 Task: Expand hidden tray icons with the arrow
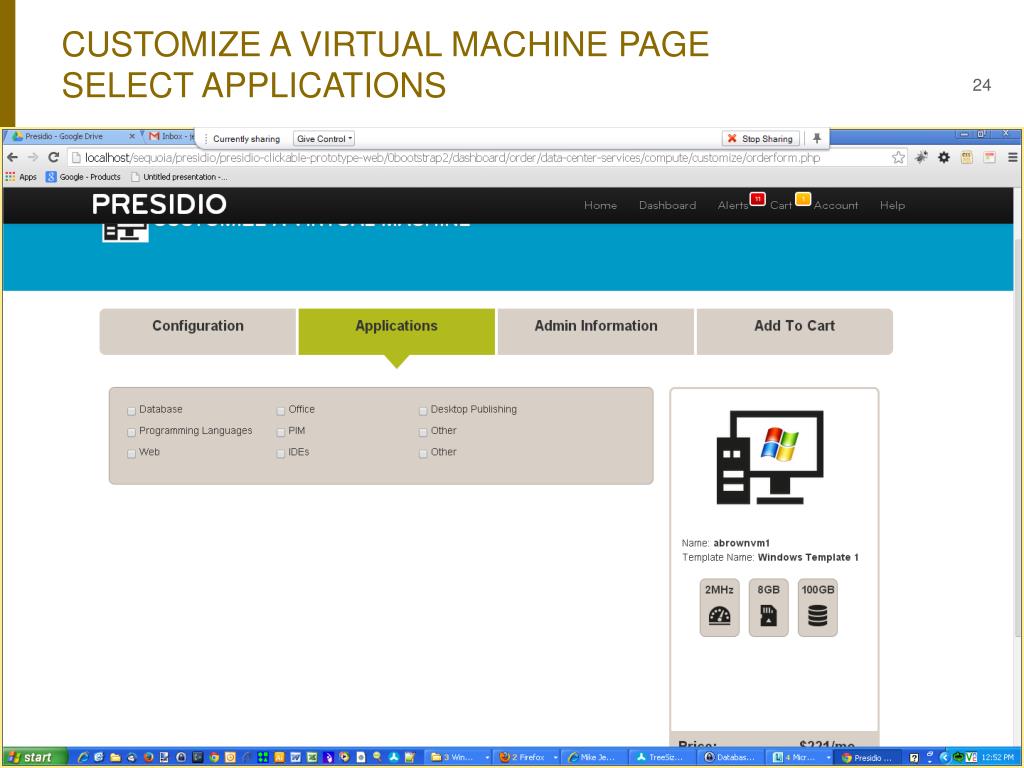point(944,758)
